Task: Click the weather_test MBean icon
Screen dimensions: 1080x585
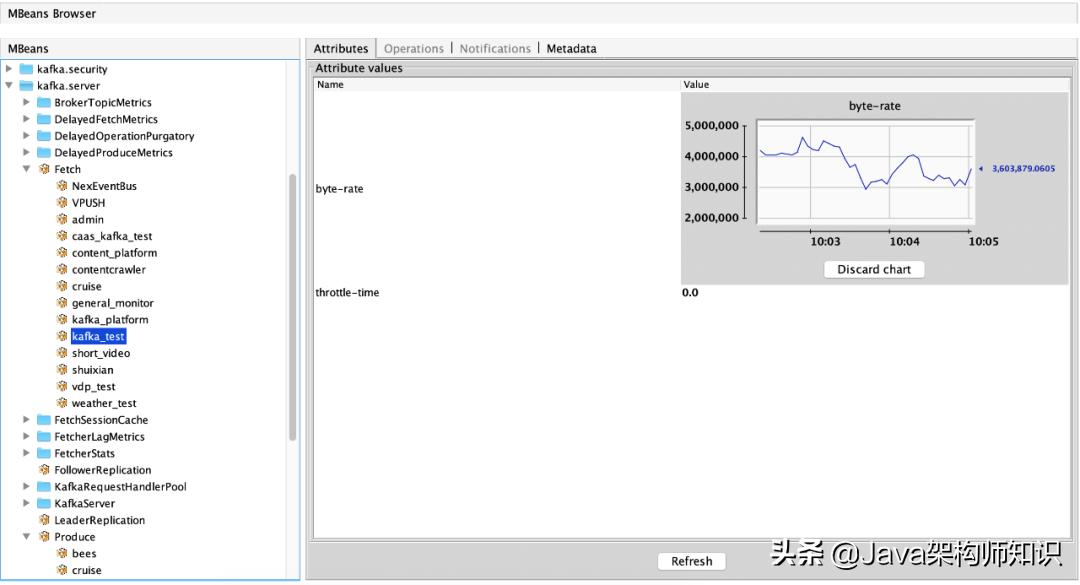Action: (62, 403)
